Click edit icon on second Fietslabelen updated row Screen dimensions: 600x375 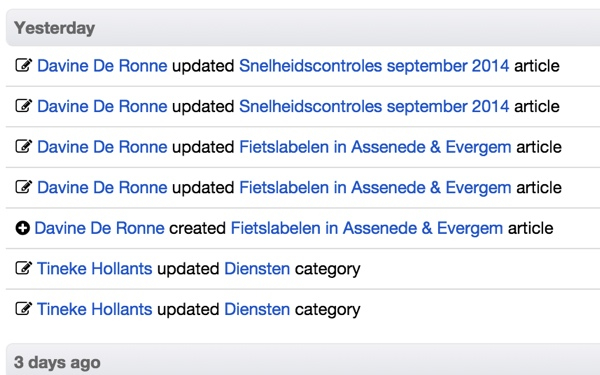coord(24,187)
